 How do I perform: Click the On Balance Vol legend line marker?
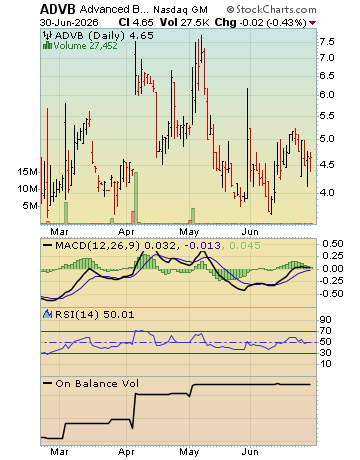click(48, 383)
